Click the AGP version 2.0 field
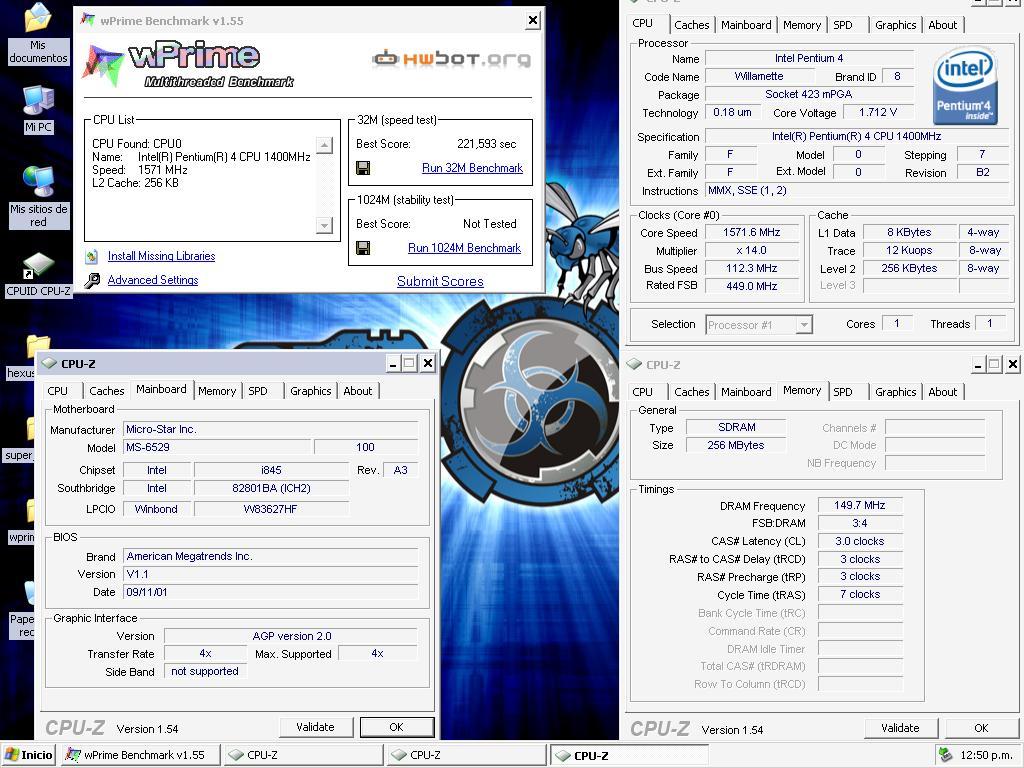Screen dimensions: 1024x768 pyautogui.click(x=291, y=636)
